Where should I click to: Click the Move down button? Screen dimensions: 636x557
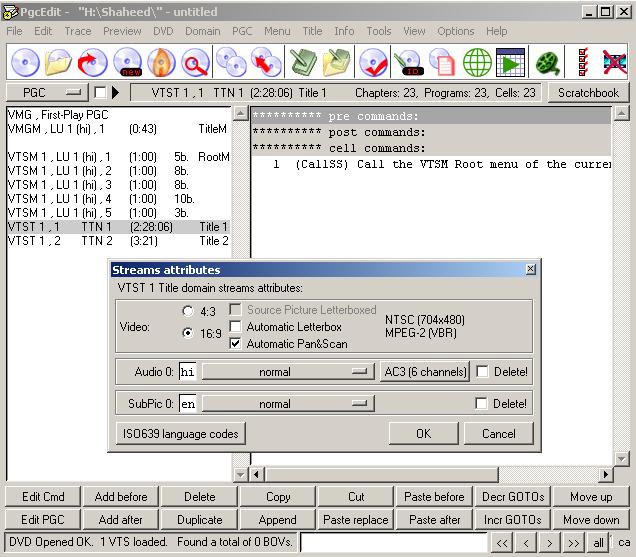[591, 520]
